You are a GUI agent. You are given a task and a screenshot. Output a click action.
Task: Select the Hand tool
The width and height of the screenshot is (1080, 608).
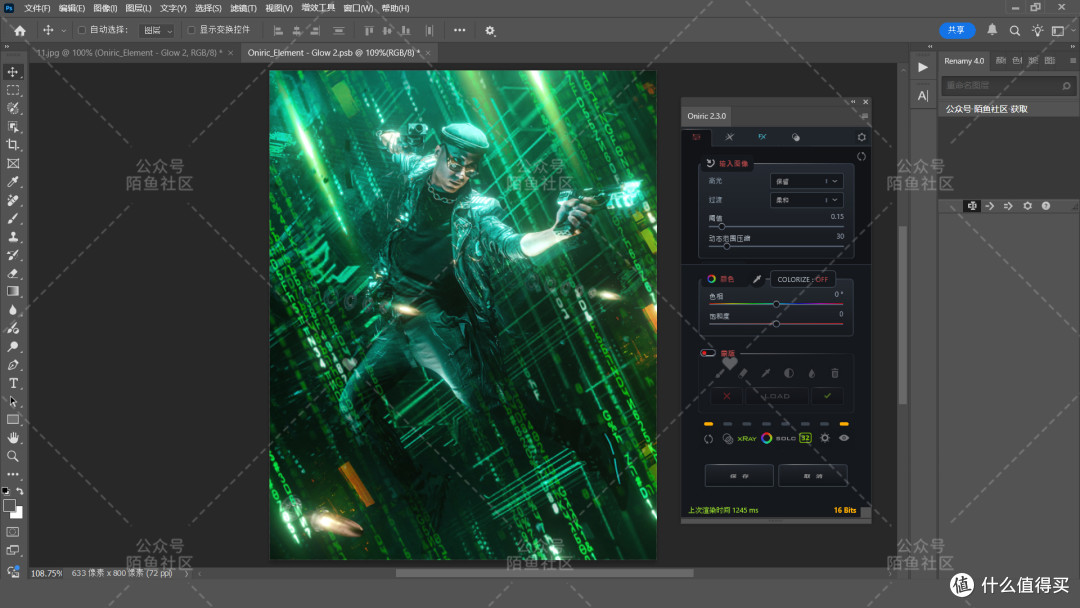coord(12,437)
